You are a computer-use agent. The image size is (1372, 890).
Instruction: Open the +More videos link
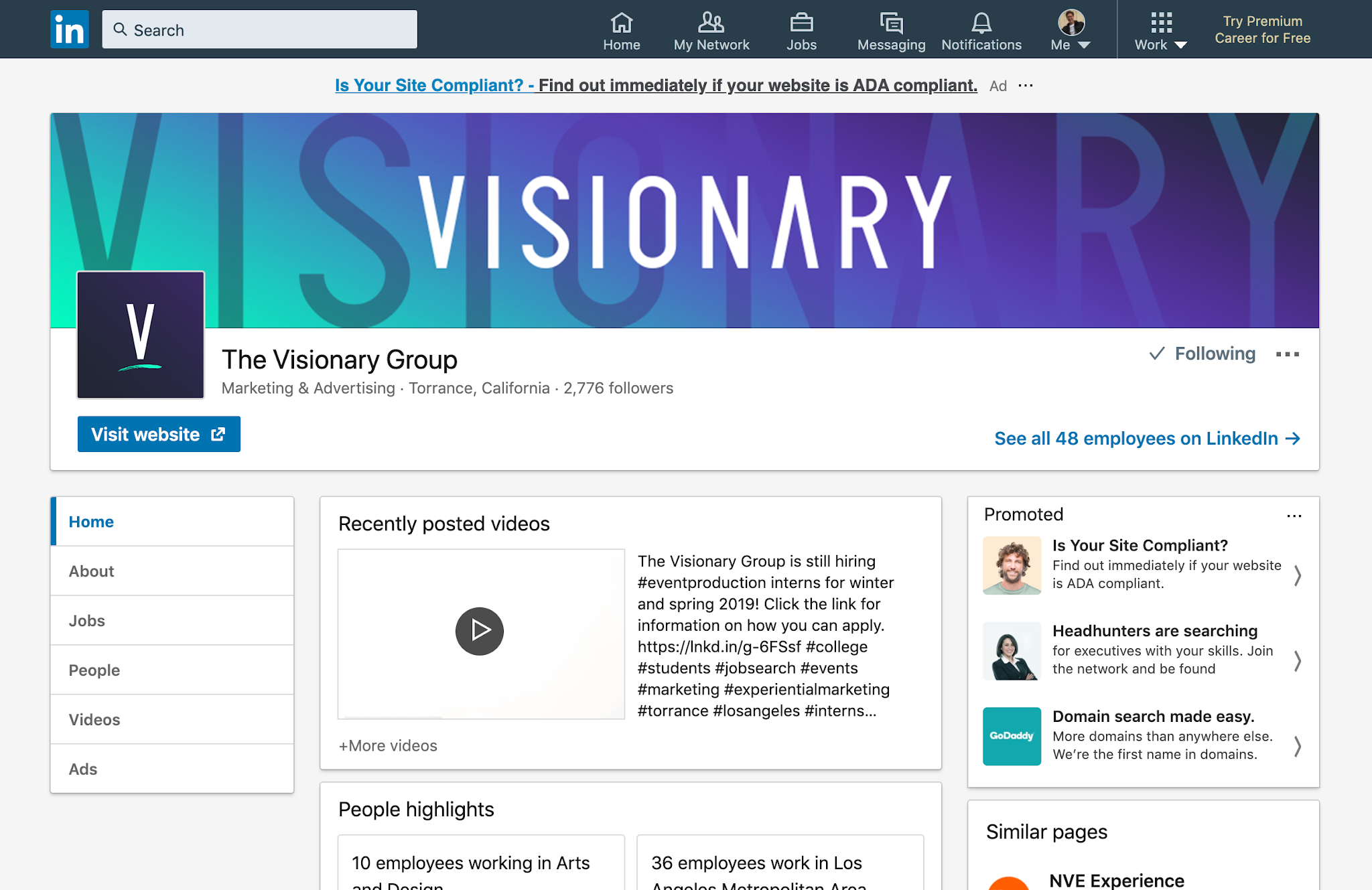388,746
